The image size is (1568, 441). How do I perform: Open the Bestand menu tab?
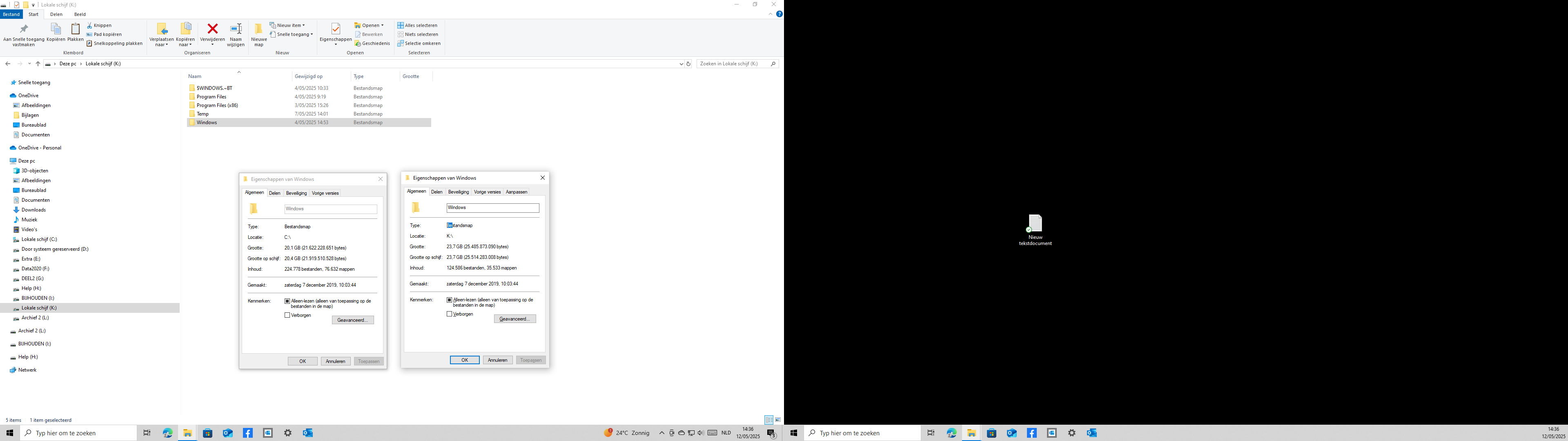[x=11, y=14]
